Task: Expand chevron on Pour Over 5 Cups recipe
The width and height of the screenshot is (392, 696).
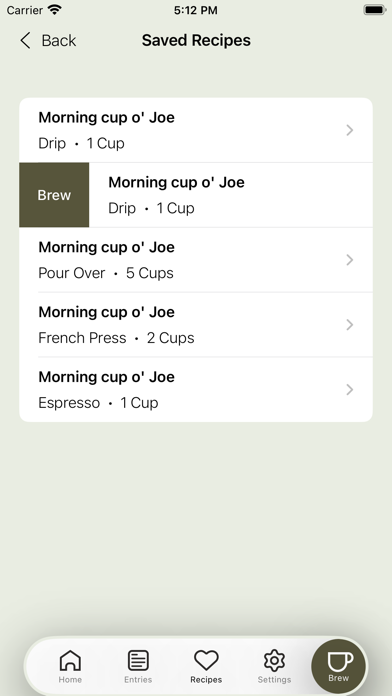Action: [350, 260]
